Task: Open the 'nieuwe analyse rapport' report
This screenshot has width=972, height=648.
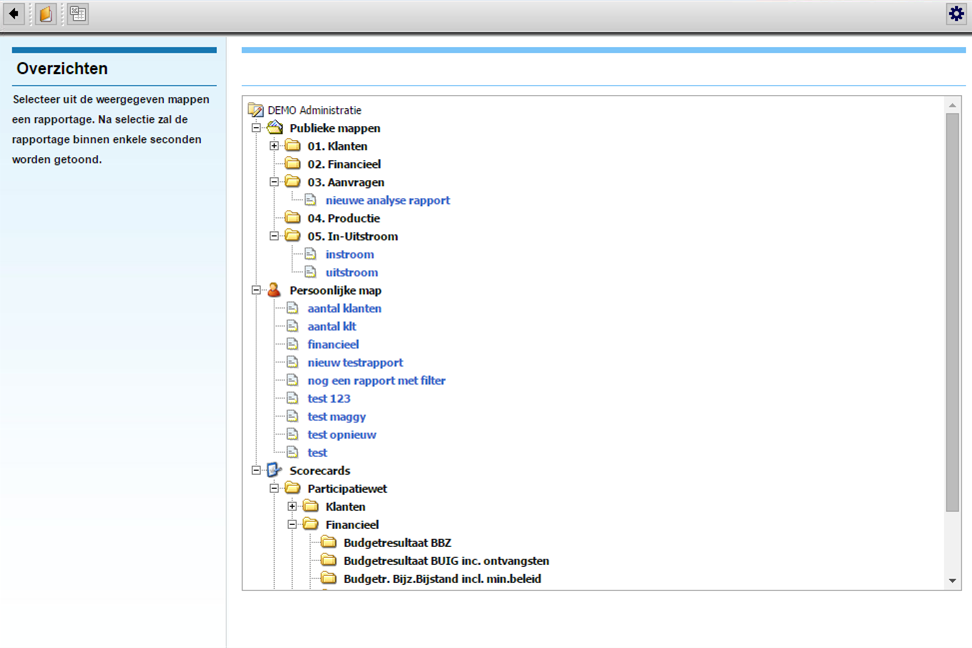Action: point(387,200)
